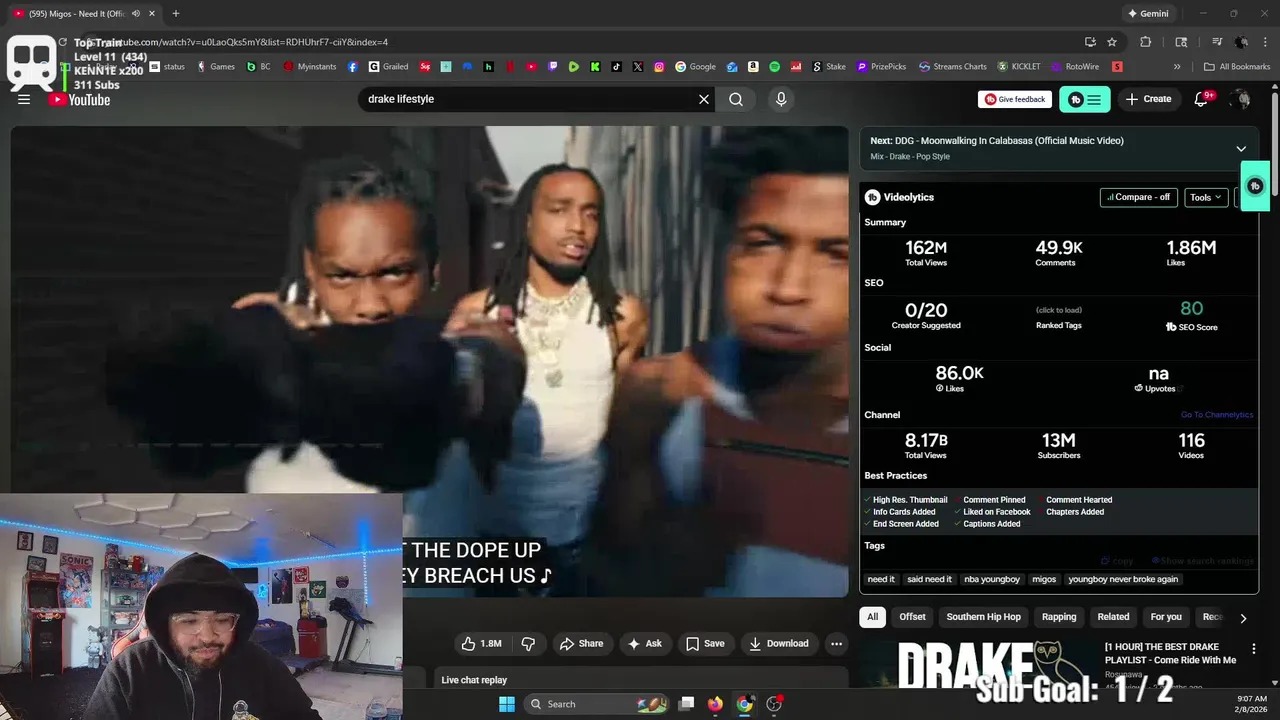Open the account avatar menu
Screen dimensions: 1280x720
pos(1241,99)
